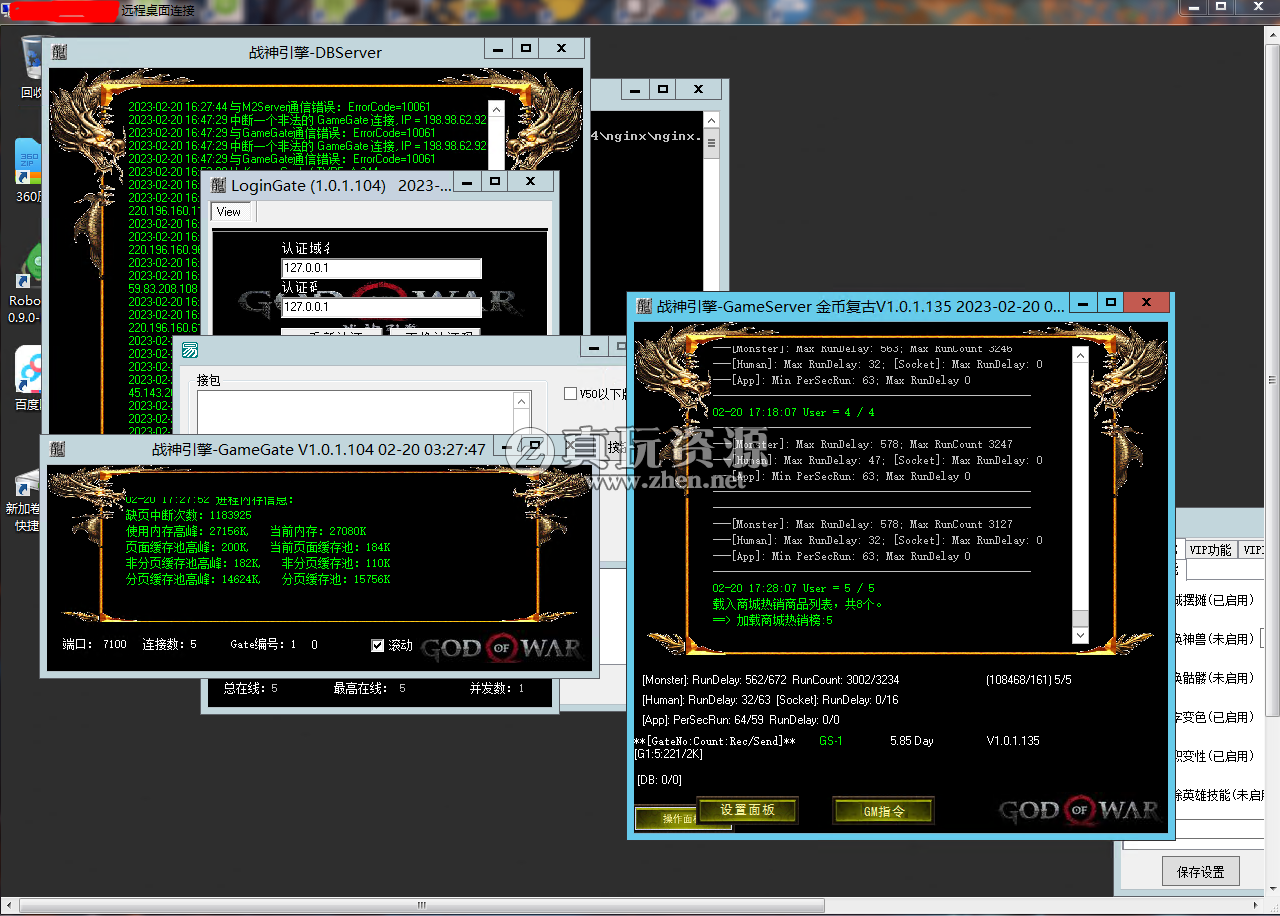Click log line '02-20 17:18:07 User = 4 / 4'

tap(794, 412)
